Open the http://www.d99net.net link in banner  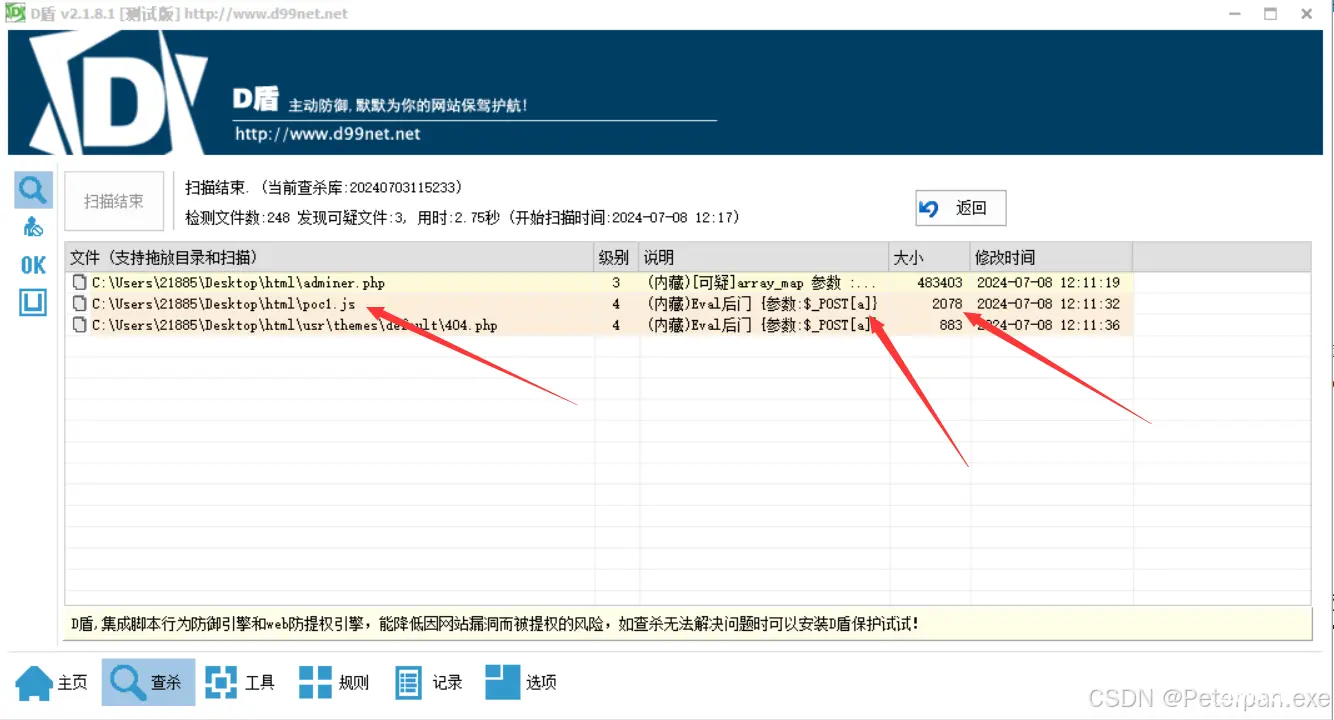[x=328, y=134]
